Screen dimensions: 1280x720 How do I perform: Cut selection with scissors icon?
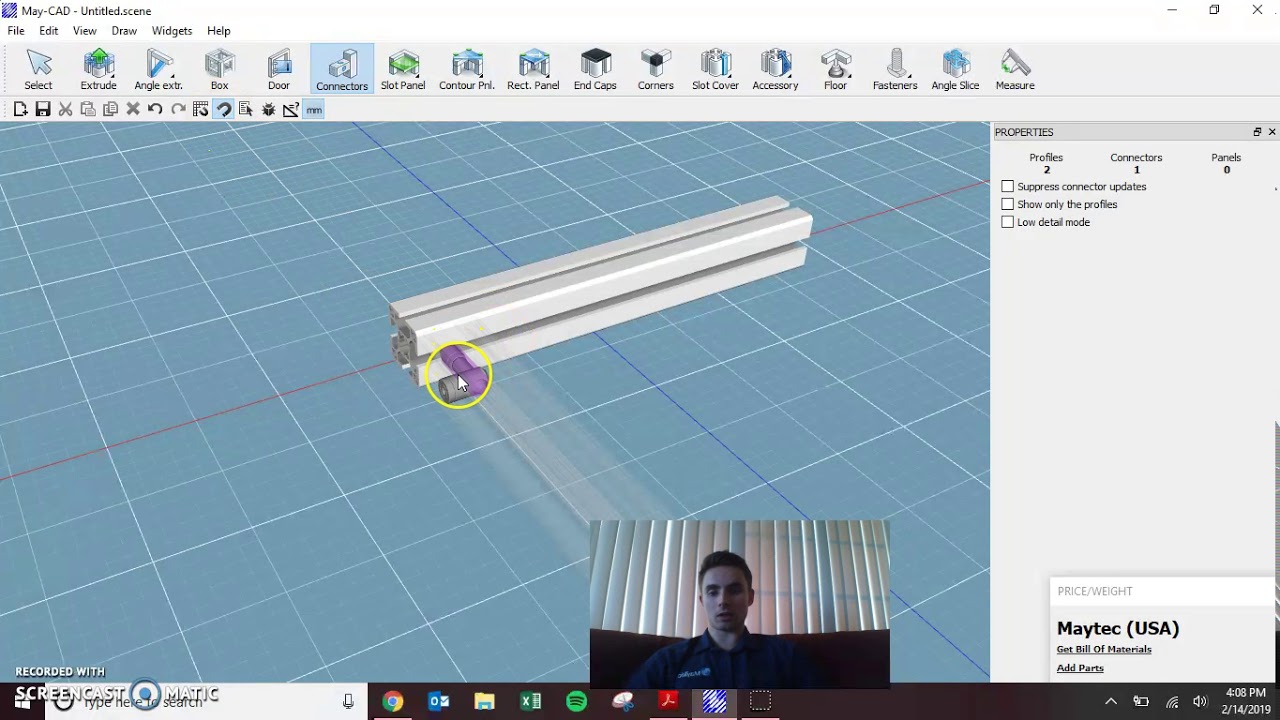click(65, 109)
